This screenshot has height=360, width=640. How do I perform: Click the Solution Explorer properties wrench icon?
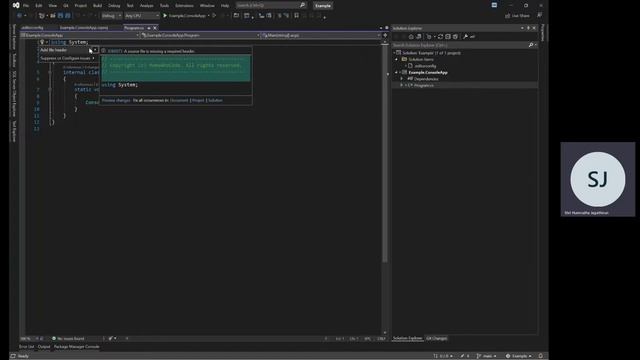click(x=465, y=37)
